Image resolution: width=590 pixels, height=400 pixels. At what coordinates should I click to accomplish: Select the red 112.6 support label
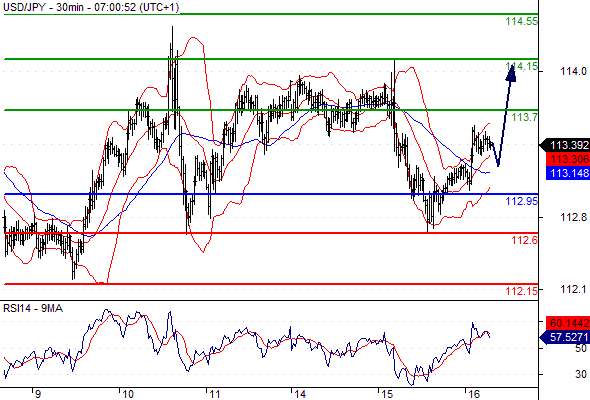tap(525, 240)
